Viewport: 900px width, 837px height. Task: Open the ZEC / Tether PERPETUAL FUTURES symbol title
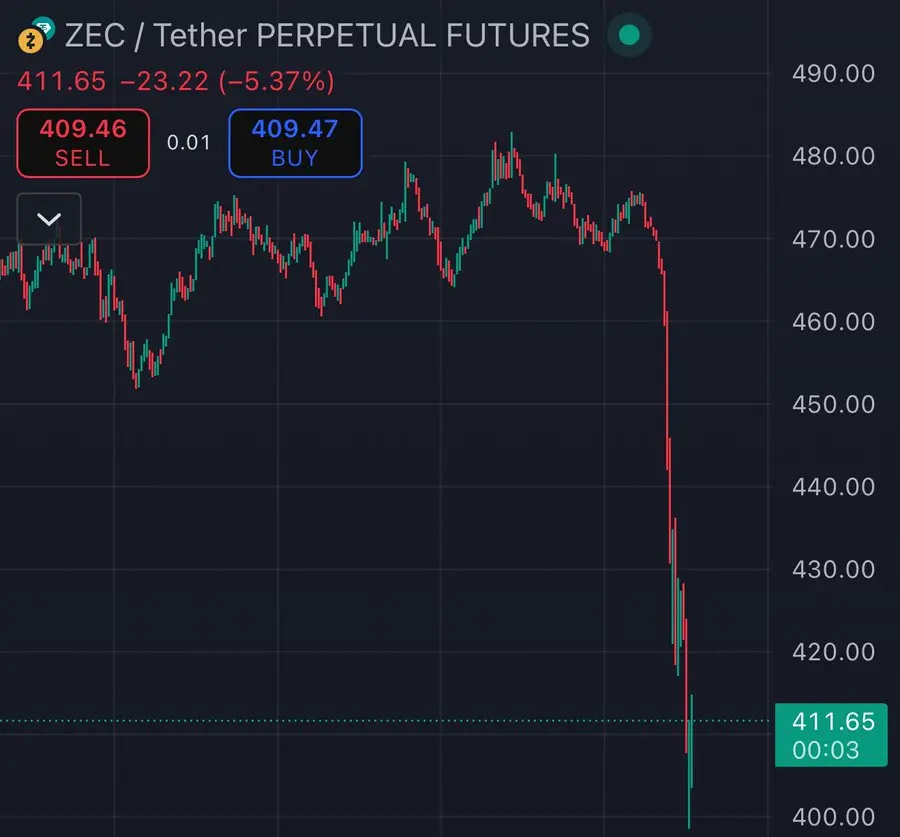point(326,37)
